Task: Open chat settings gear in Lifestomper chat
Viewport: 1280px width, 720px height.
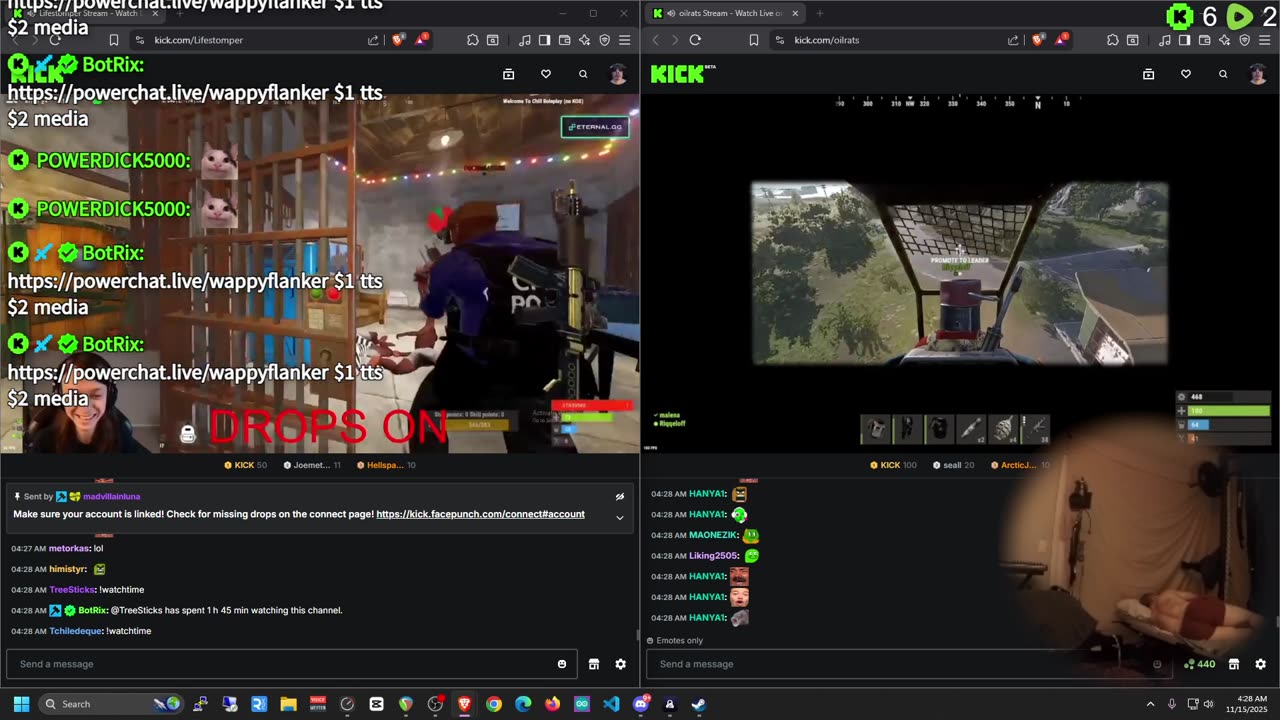Action: point(620,664)
